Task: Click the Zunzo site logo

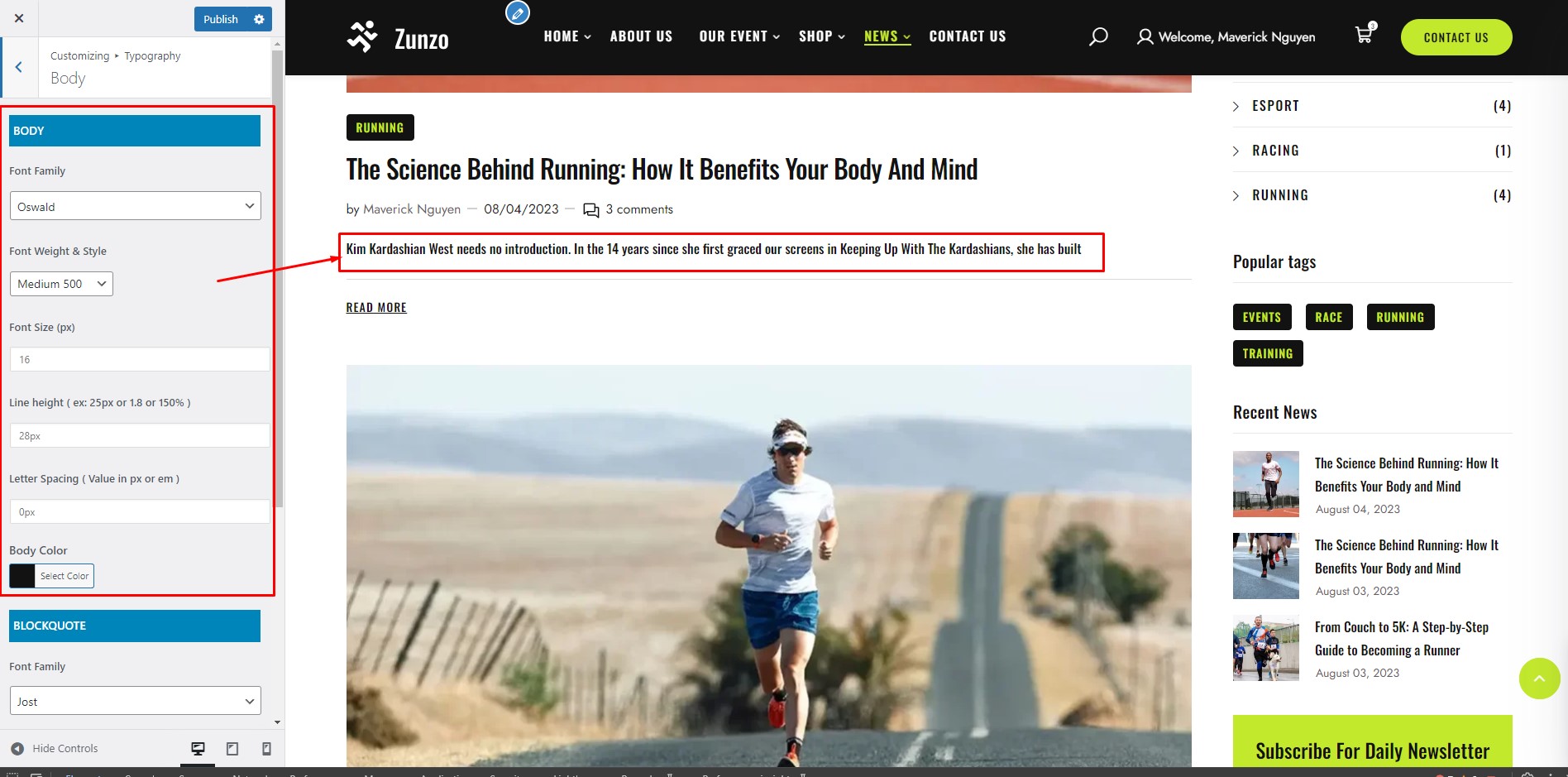Action: point(398,37)
